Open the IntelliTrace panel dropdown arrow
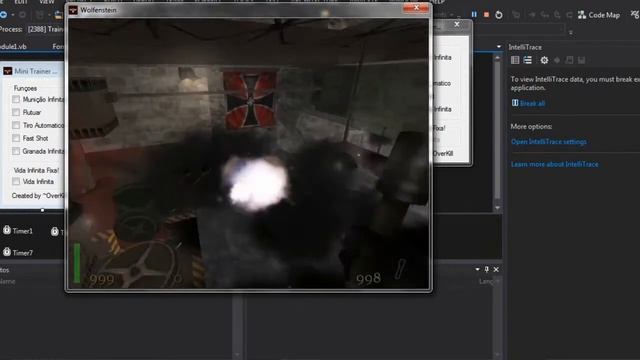Screen dimensions: 640x360 [499, 47]
